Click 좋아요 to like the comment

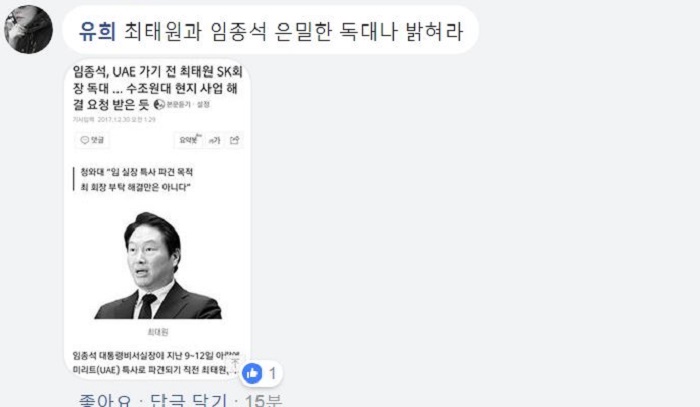[x=105, y=400]
